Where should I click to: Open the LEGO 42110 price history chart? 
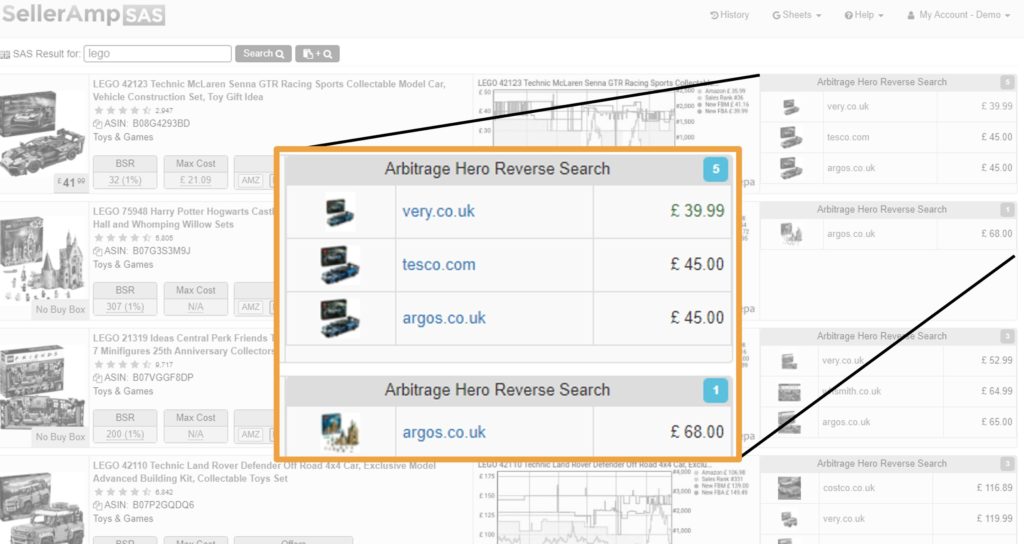pos(584,506)
